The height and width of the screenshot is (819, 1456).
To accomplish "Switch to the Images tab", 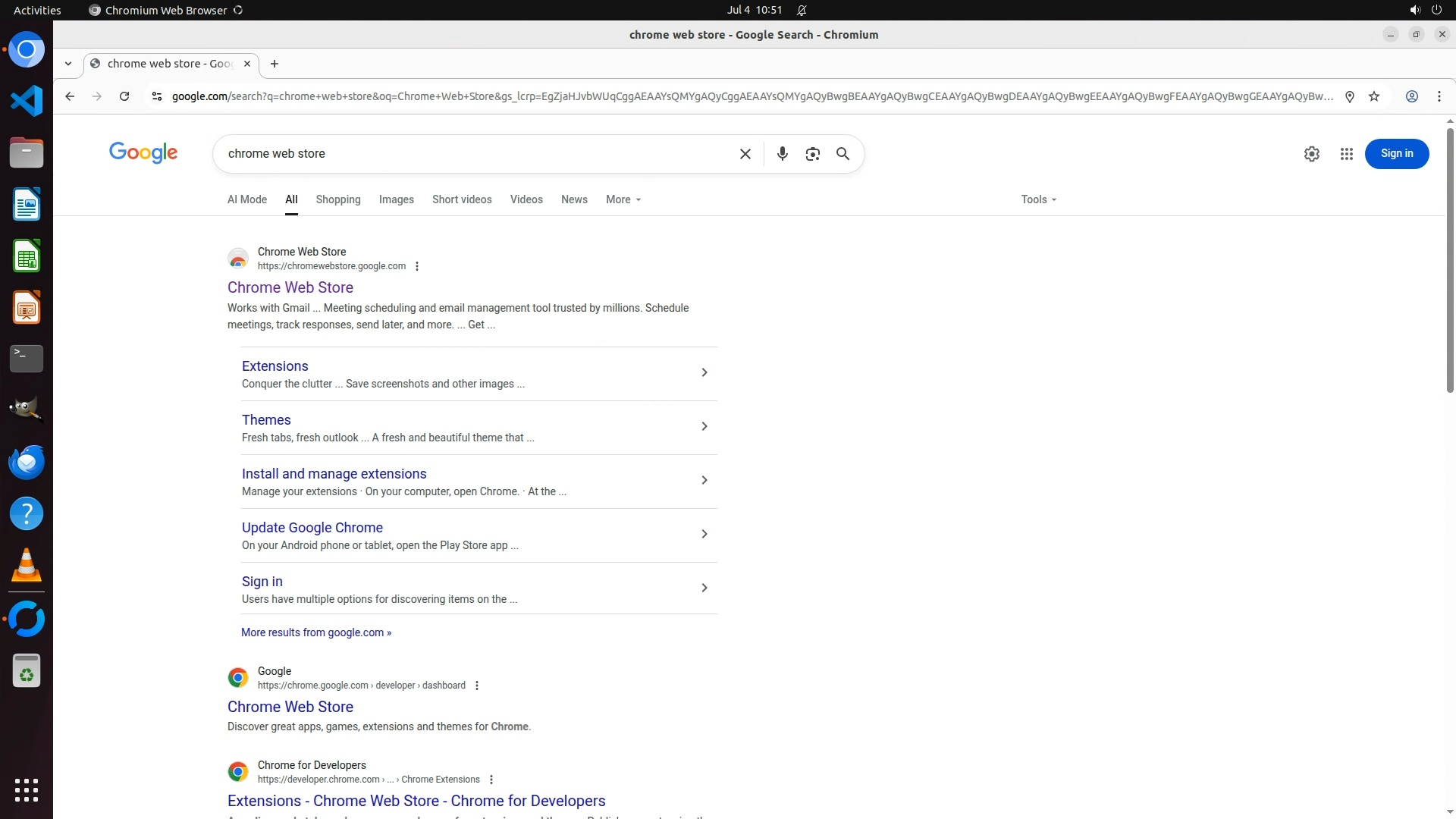I will [396, 199].
